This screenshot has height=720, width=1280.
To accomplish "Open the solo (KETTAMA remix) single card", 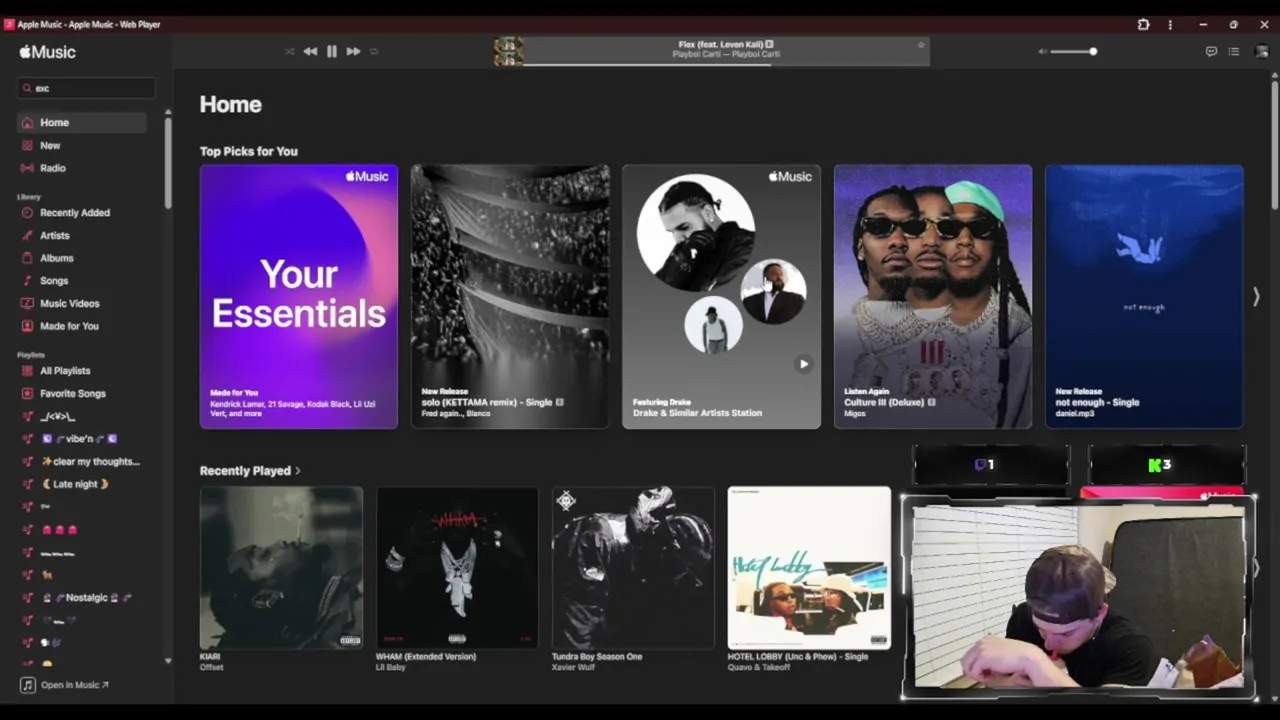I will (510, 297).
